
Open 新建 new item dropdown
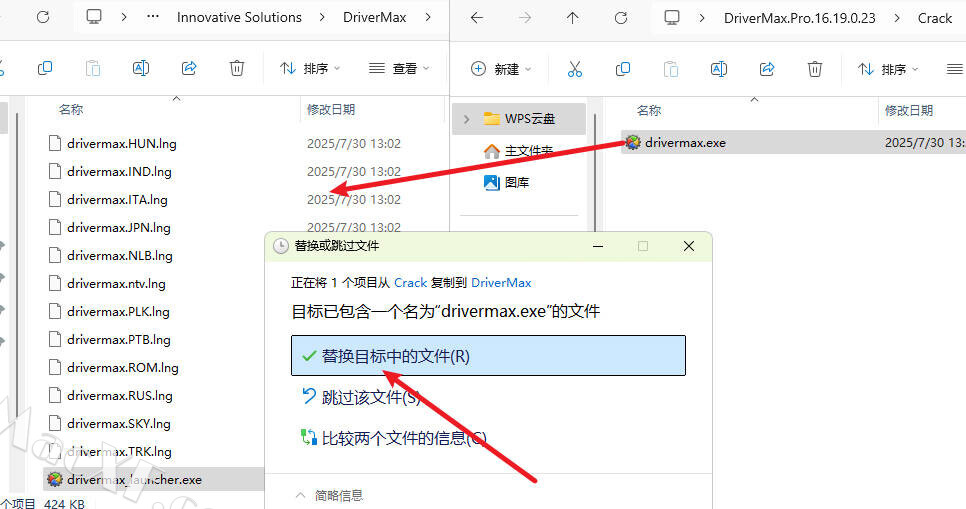(500, 69)
